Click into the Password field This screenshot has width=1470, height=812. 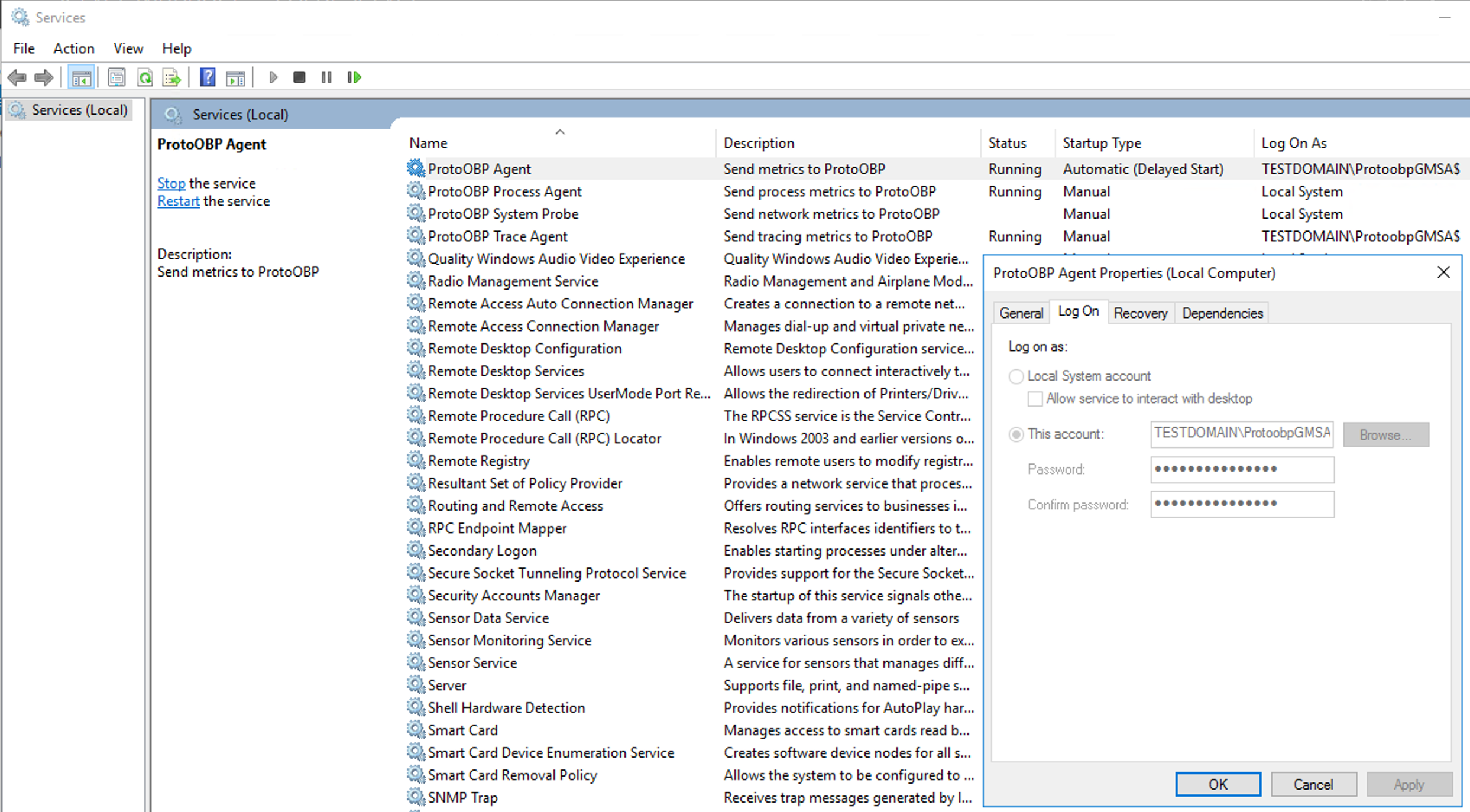1242,469
